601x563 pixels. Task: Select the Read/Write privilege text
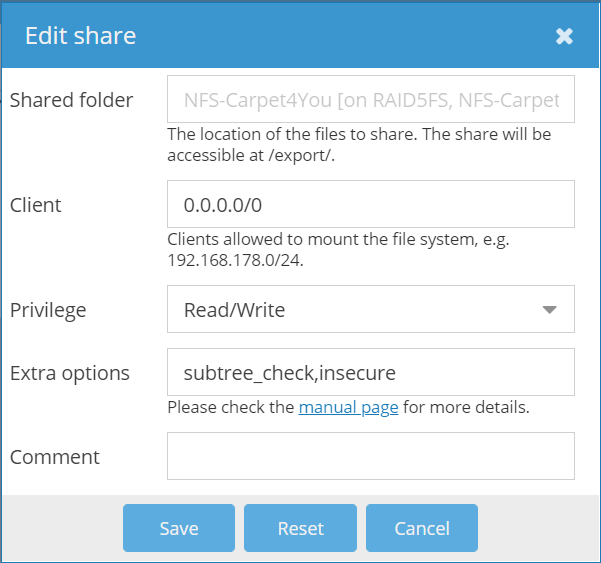[235, 310]
